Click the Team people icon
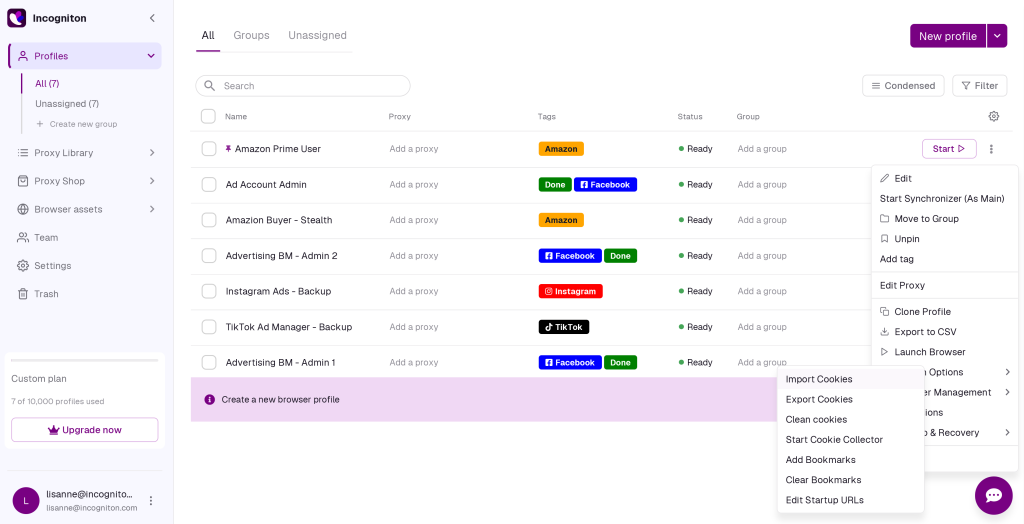The height and width of the screenshot is (524, 1024). [x=23, y=237]
